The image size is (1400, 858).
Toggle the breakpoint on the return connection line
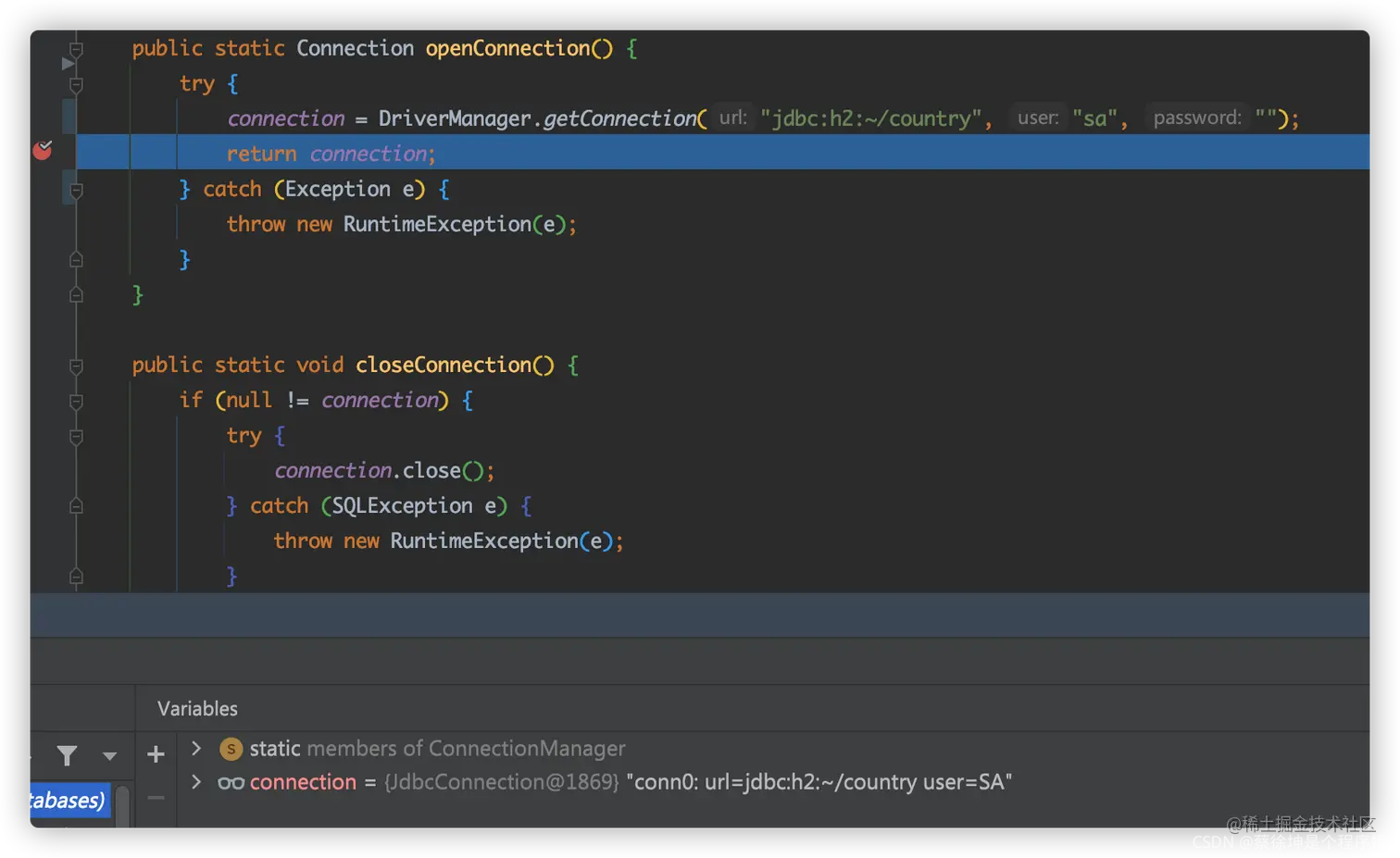(43, 150)
